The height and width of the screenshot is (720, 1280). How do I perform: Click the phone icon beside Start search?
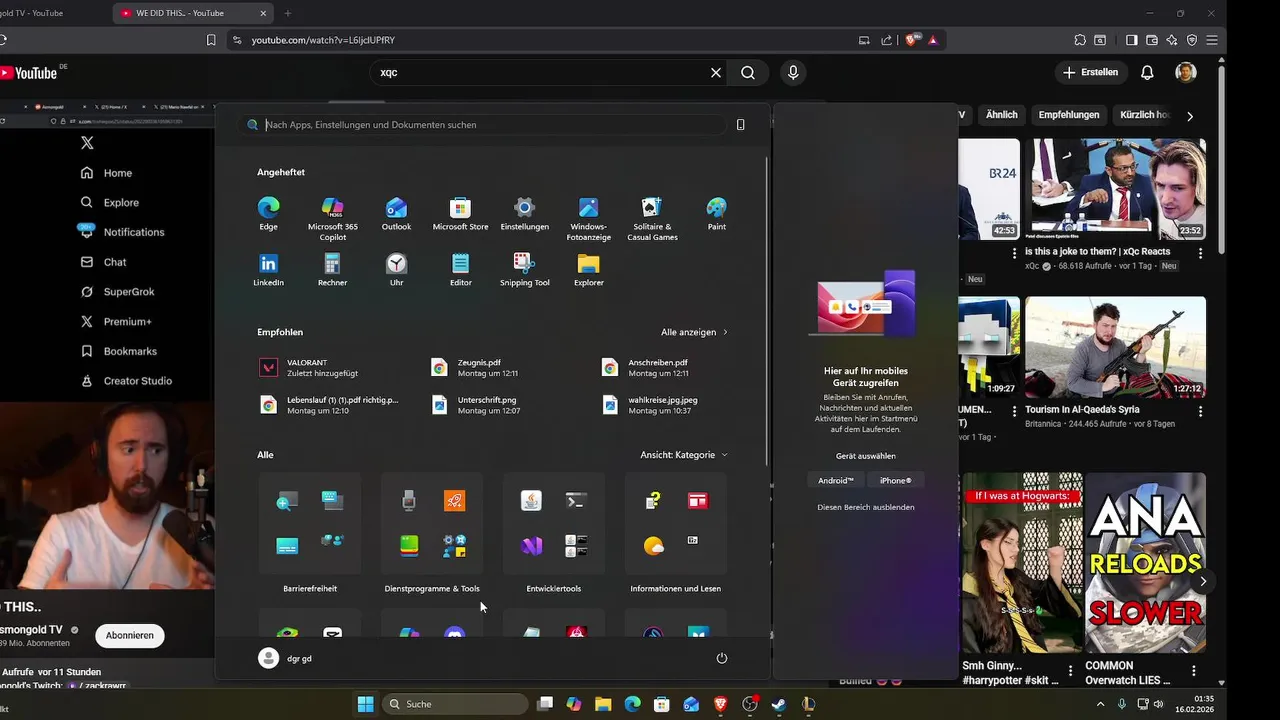tap(740, 125)
